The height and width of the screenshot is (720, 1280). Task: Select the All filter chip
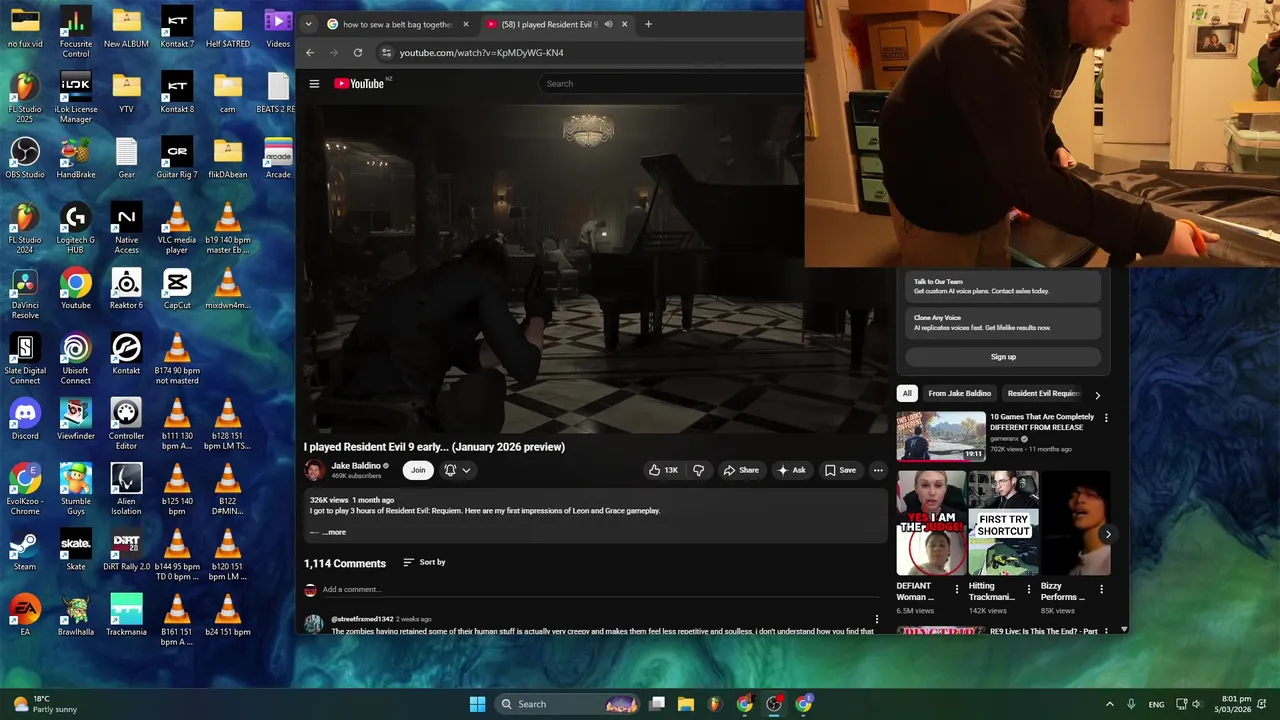[x=907, y=394]
